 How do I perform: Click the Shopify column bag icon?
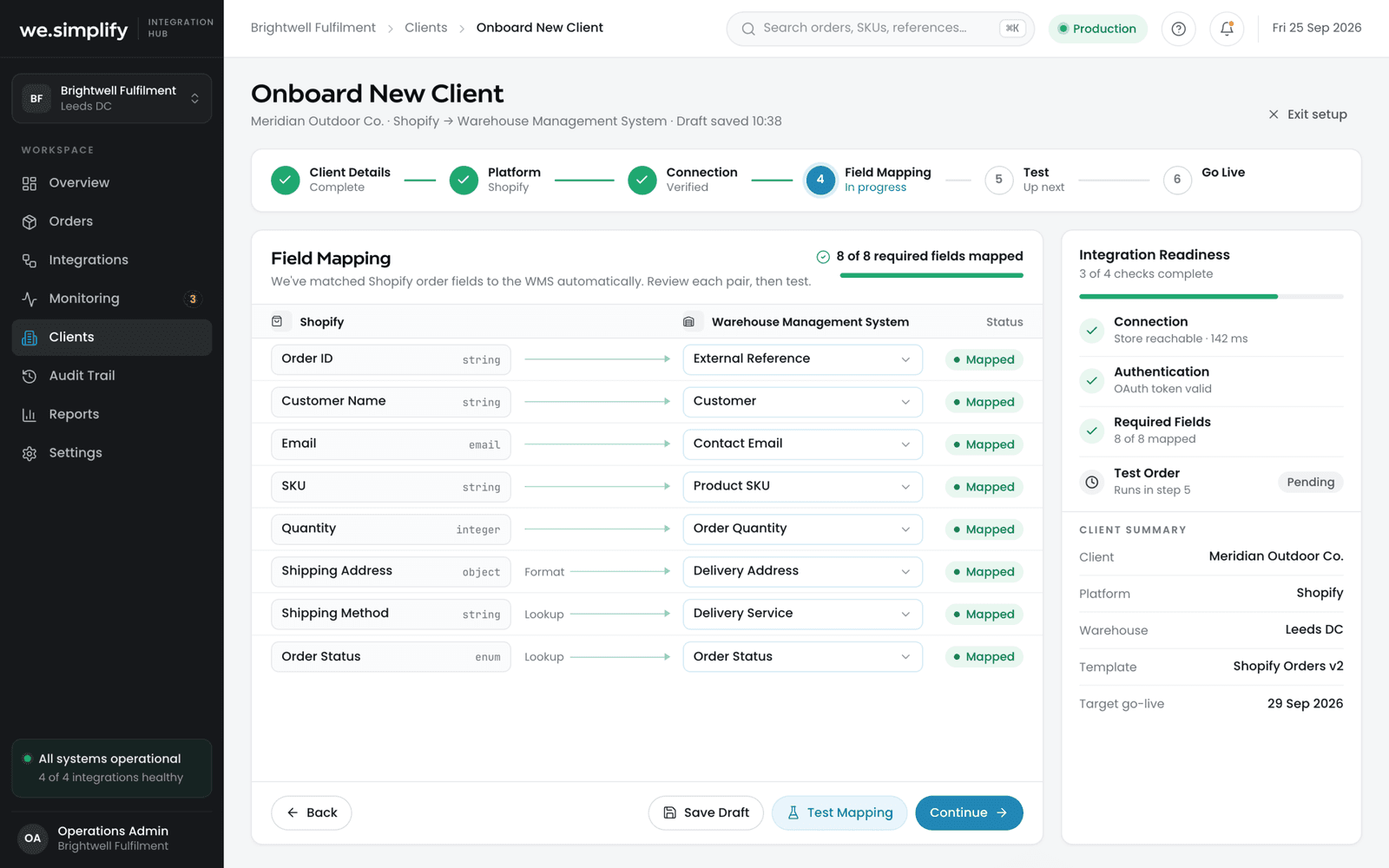tap(277, 321)
